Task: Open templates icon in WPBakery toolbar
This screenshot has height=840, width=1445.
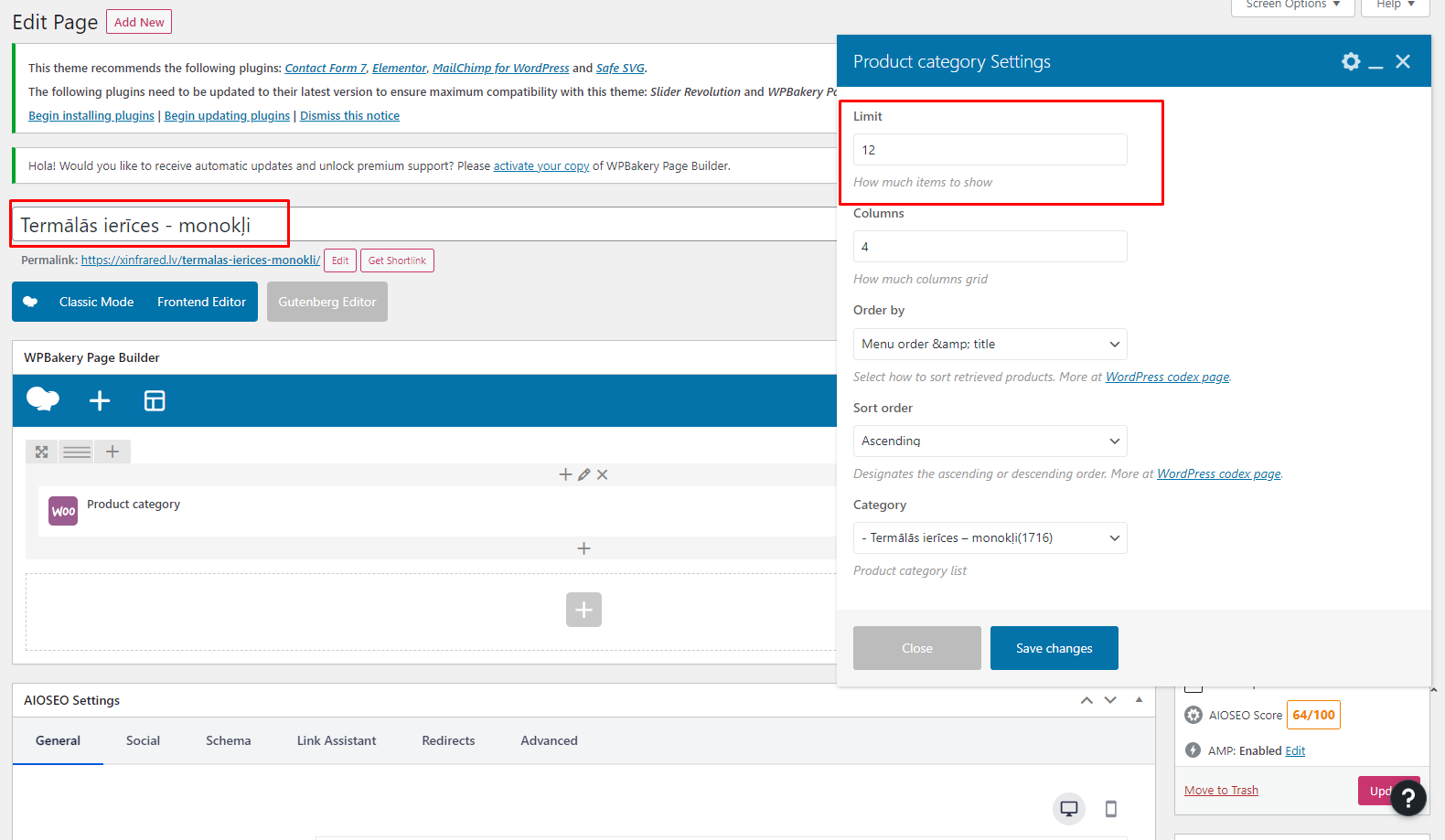Action: (155, 400)
